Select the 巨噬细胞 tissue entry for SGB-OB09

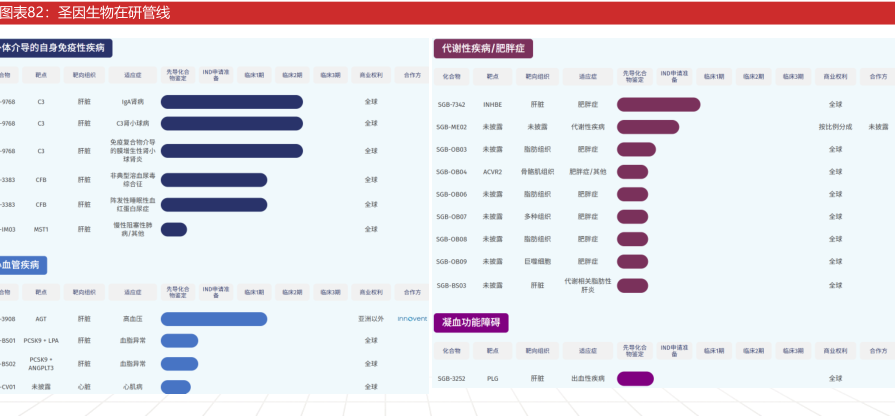[537, 261]
